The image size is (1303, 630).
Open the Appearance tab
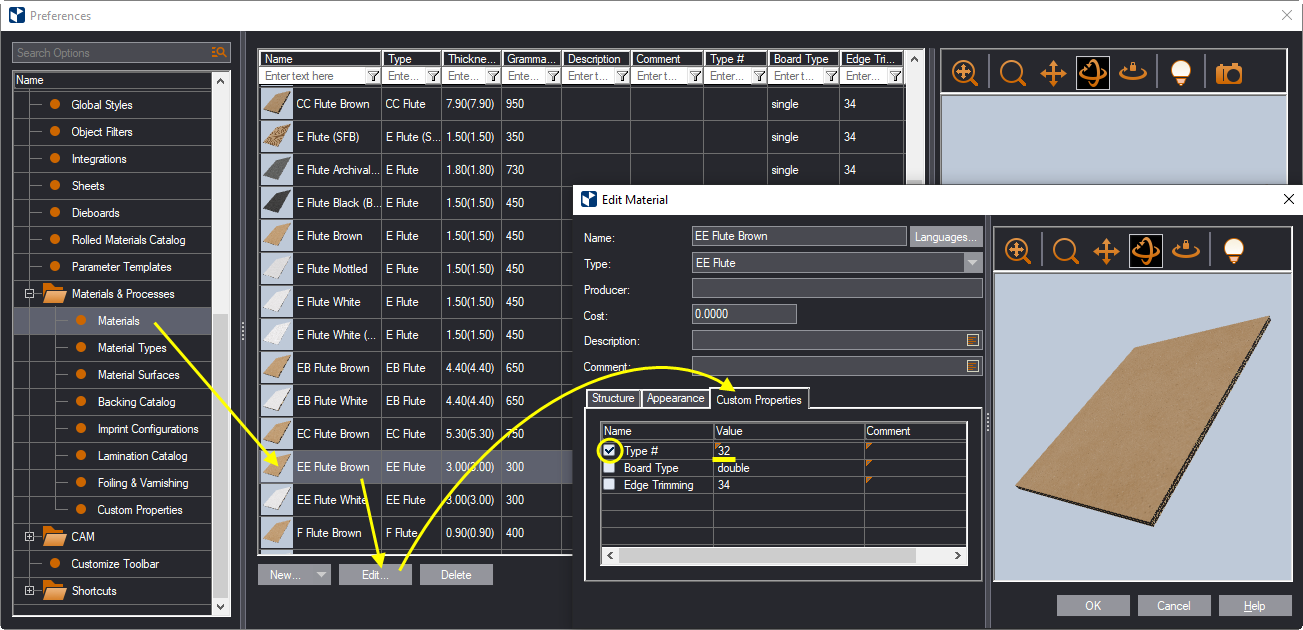pos(675,398)
